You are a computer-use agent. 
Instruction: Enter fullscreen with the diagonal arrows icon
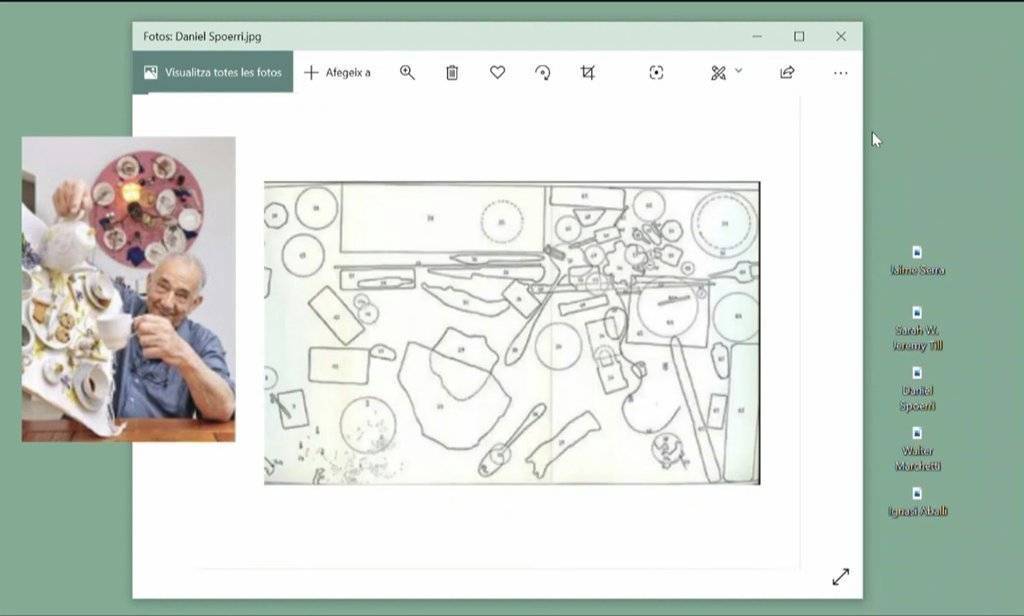click(x=840, y=577)
